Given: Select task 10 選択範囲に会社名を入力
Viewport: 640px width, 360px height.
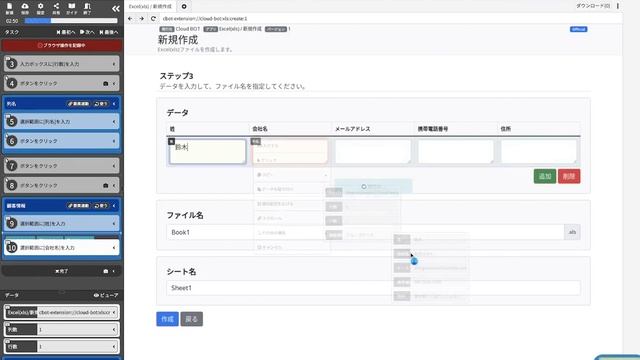Looking at the screenshot, I should pyautogui.click(x=62, y=248).
